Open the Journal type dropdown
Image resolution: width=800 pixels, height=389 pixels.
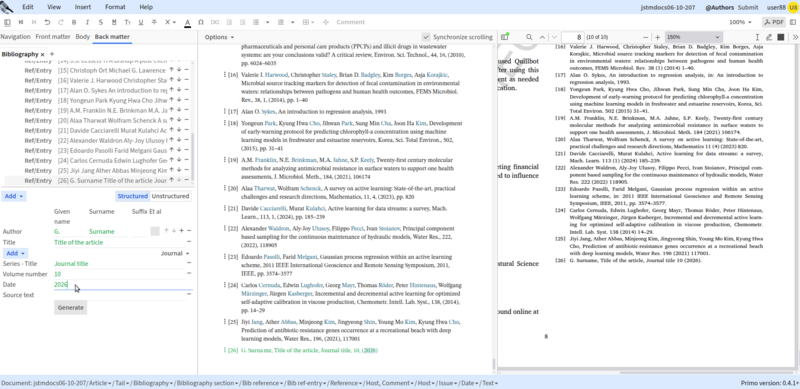(175, 253)
